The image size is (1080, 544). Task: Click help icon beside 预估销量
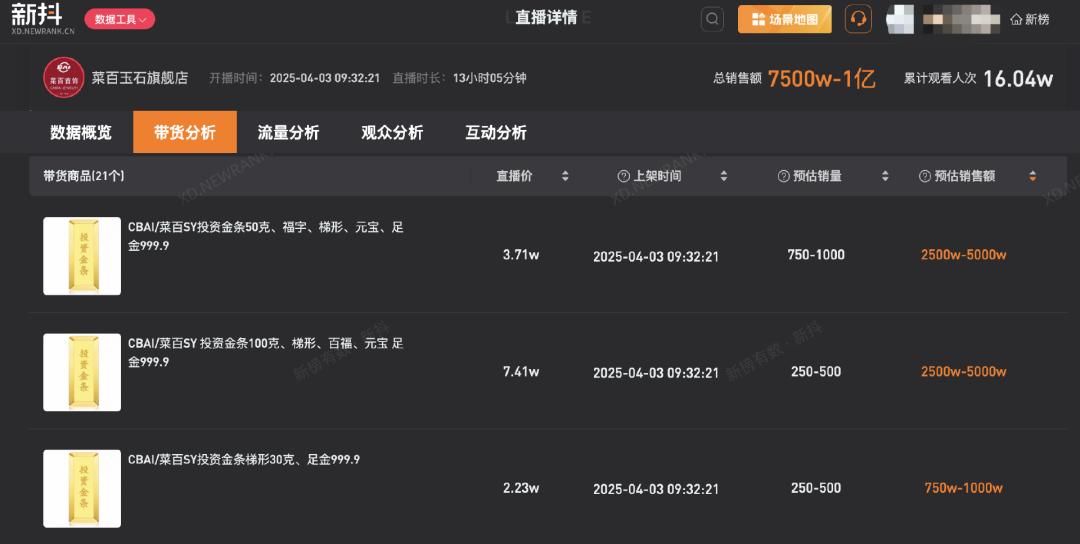click(x=784, y=176)
